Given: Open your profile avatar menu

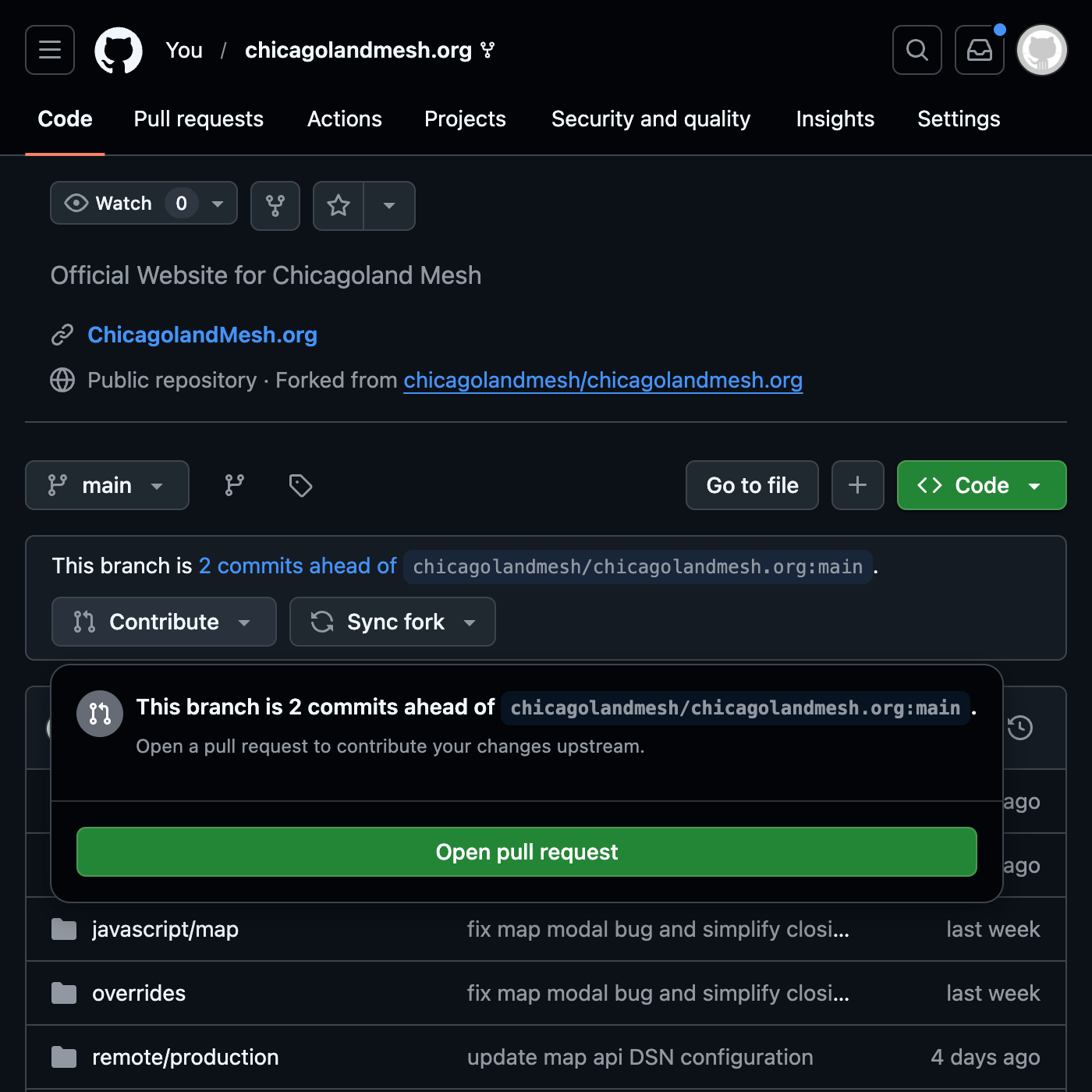Looking at the screenshot, I should 1041,50.
